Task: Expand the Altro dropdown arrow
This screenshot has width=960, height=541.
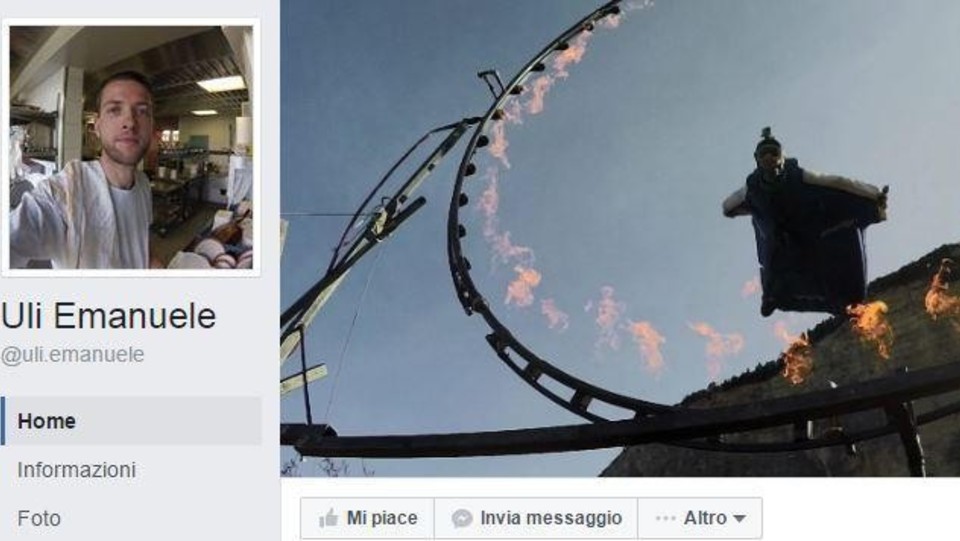Action: (x=739, y=519)
